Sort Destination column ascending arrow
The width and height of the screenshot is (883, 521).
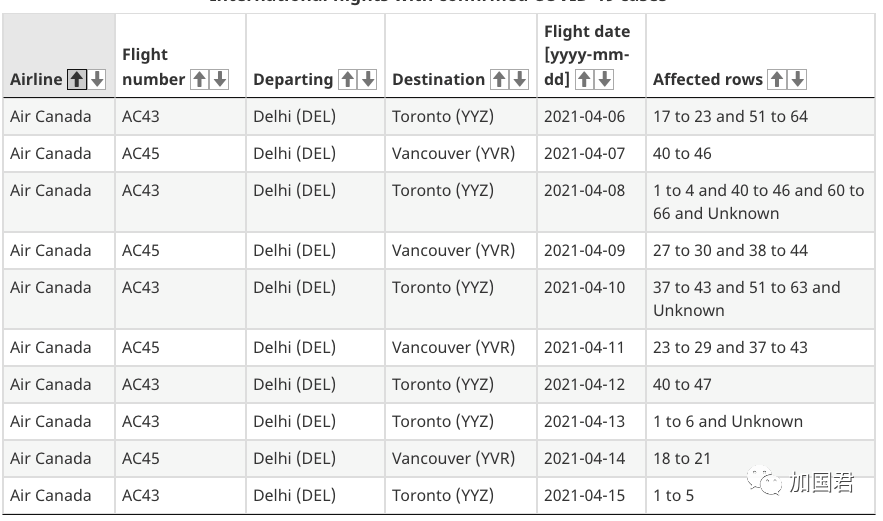tap(499, 79)
